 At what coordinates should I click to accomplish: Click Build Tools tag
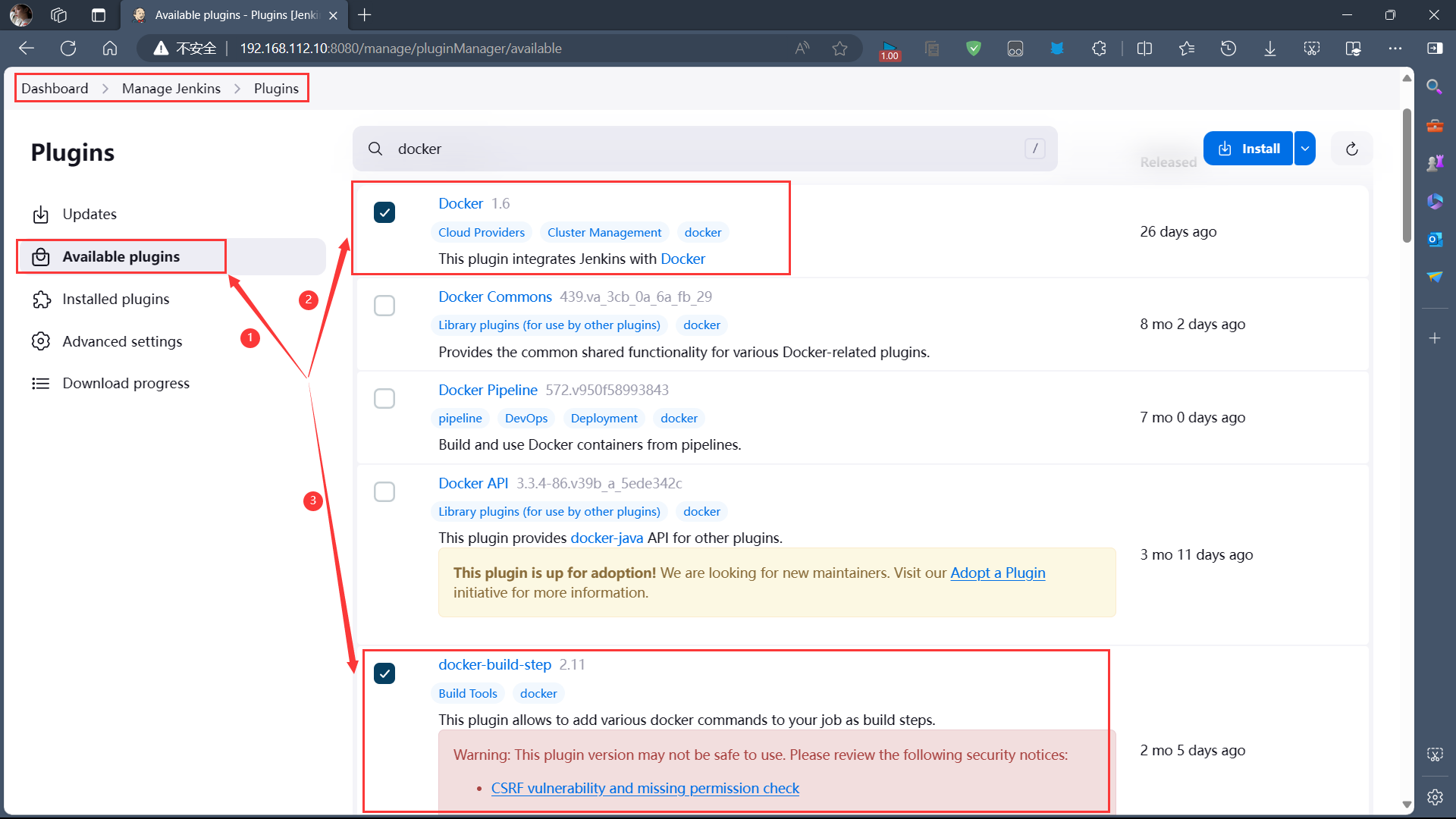coord(468,693)
